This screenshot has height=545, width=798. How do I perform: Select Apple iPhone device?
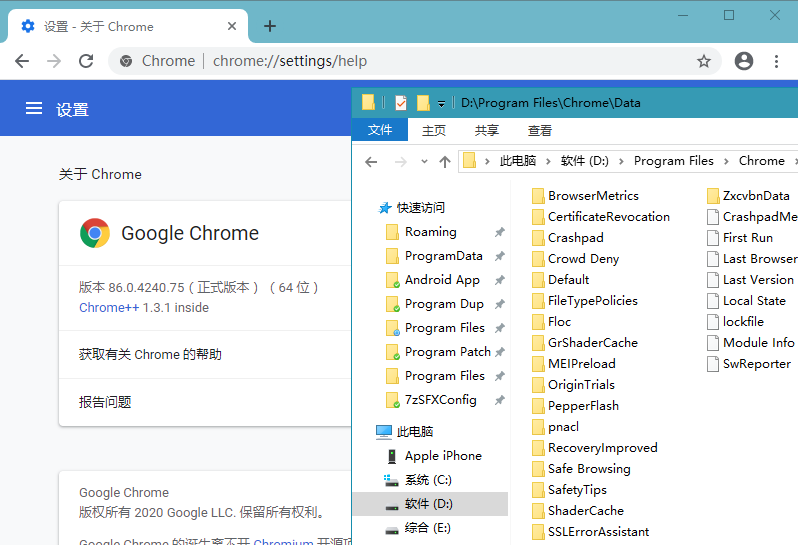coord(443,455)
